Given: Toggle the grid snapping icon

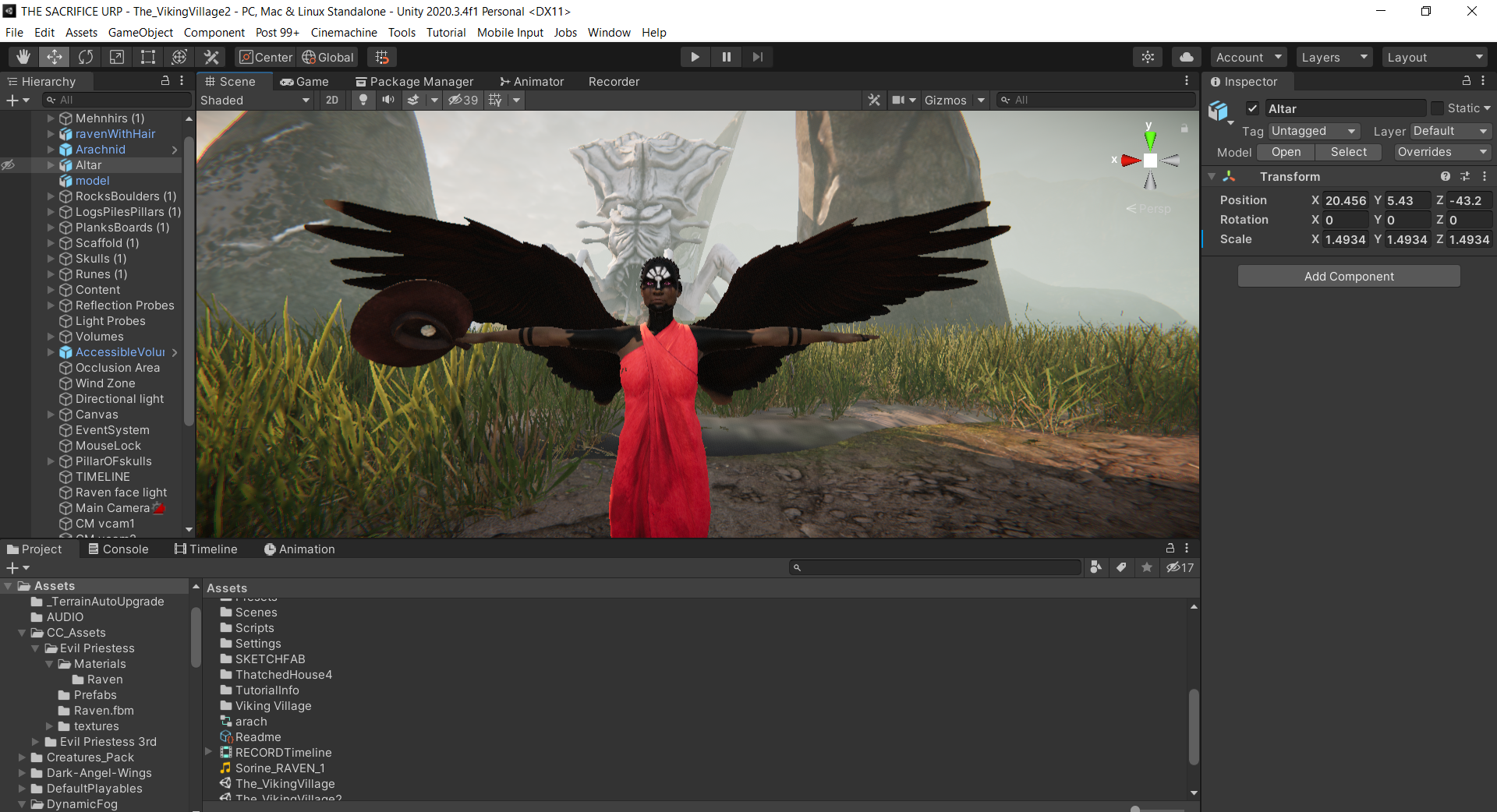Looking at the screenshot, I should pos(382,57).
